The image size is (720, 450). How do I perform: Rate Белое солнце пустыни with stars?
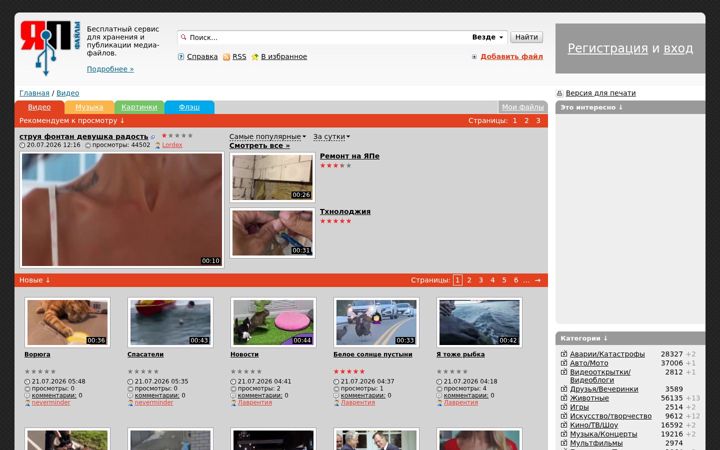pos(349,371)
